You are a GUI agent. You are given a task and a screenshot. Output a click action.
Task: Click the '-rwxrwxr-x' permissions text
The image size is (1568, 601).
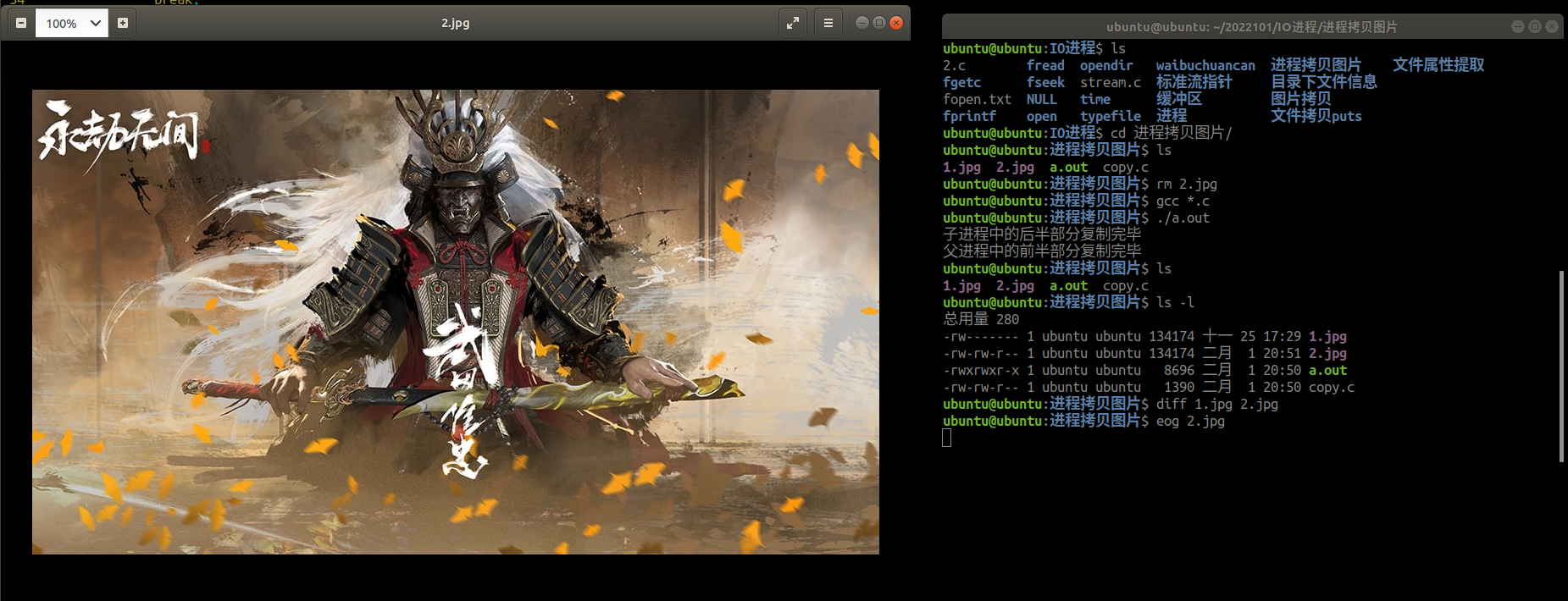point(981,370)
